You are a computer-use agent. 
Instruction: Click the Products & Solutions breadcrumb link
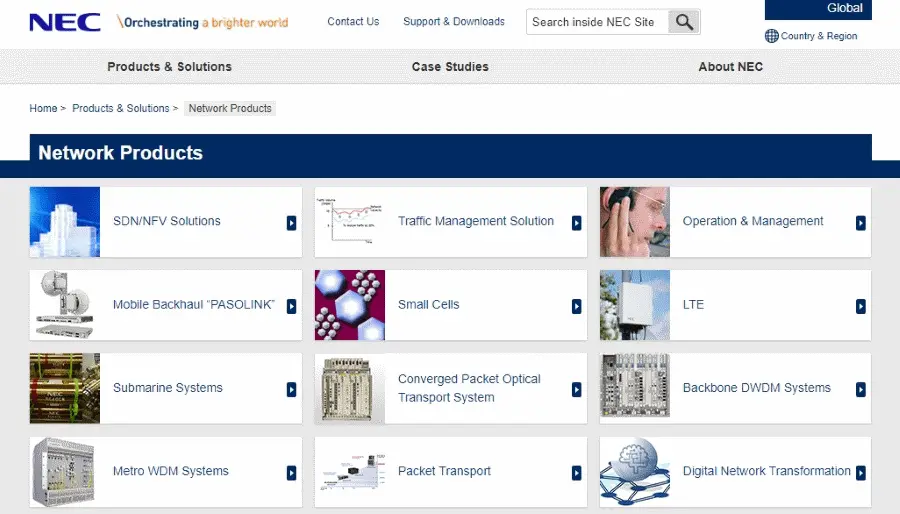121,108
